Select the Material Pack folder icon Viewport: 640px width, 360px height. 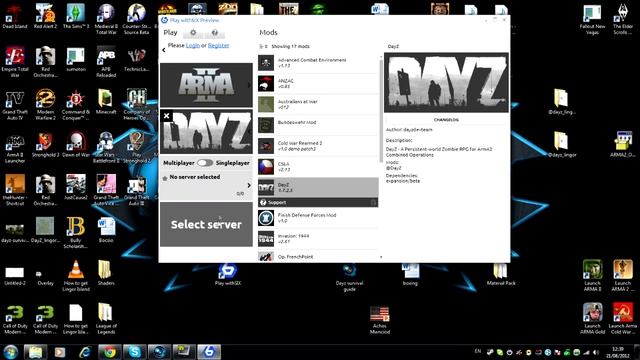(x=501, y=274)
